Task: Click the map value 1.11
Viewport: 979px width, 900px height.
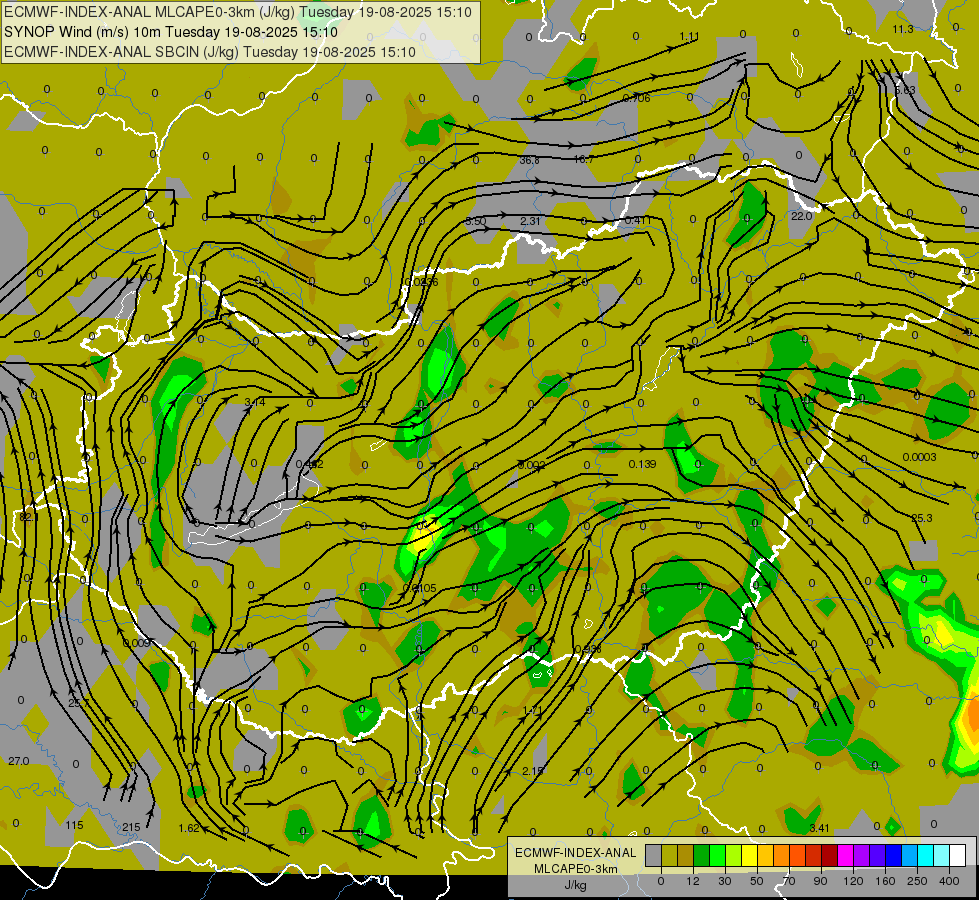Action: (689, 37)
